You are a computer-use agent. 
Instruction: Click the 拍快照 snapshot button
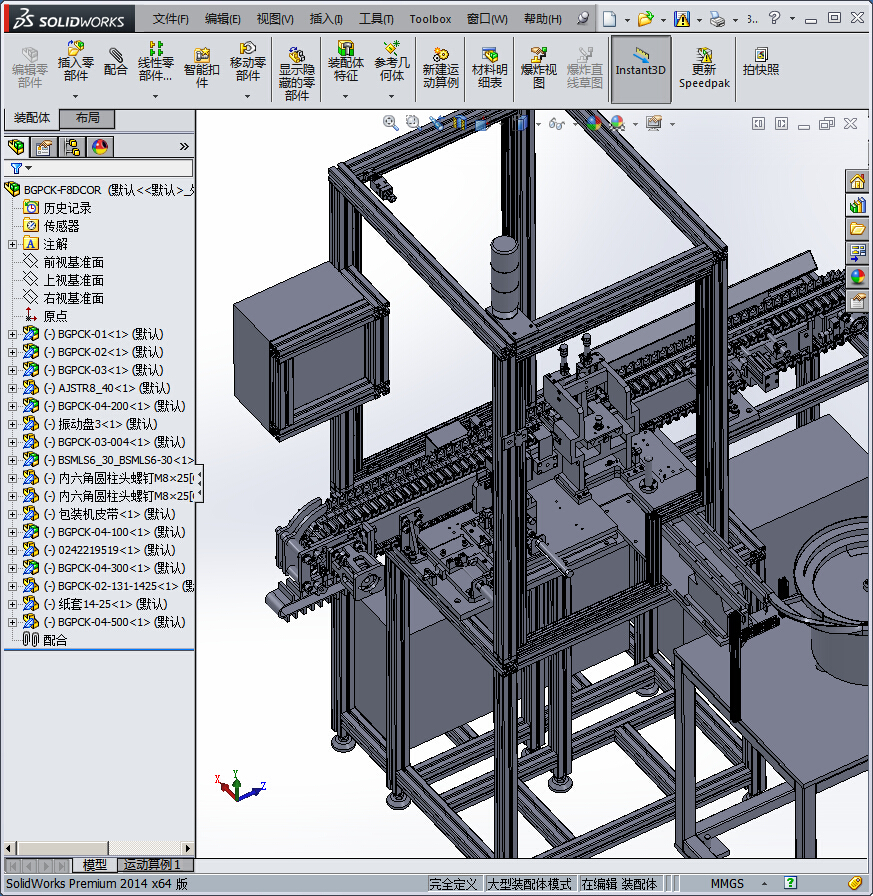(761, 62)
